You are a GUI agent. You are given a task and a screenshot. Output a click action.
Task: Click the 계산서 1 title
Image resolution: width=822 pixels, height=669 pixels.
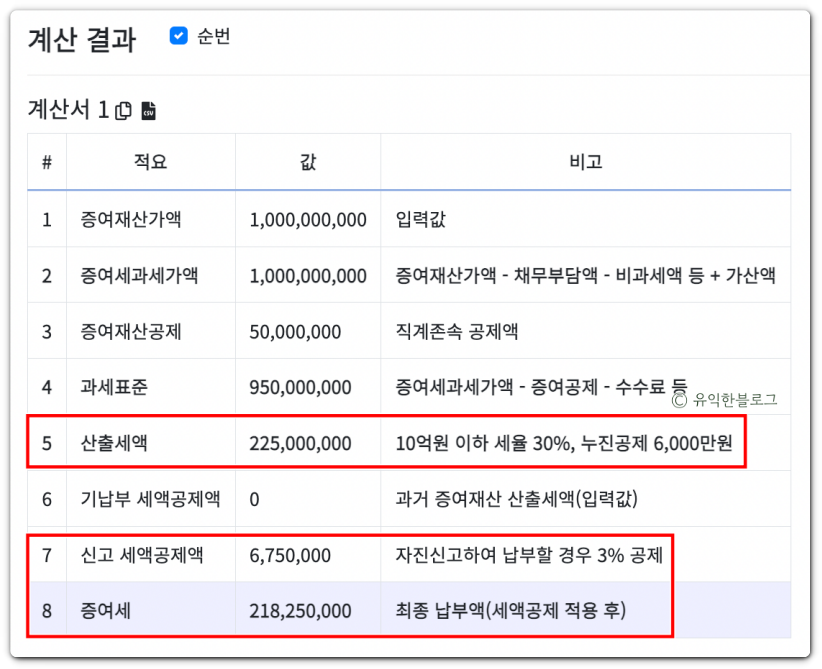(x=69, y=110)
